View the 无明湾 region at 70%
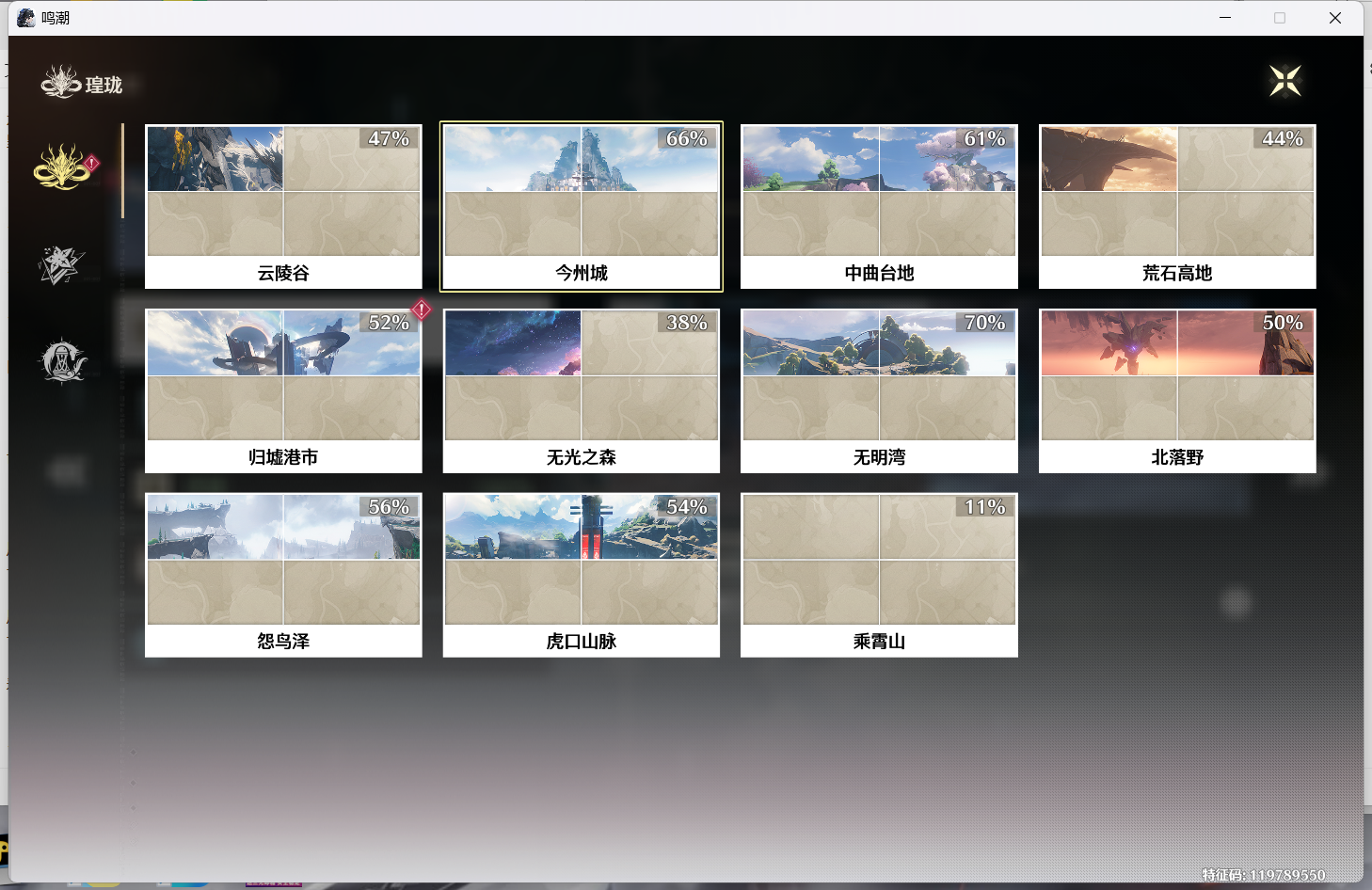The image size is (1372, 890). point(879,390)
